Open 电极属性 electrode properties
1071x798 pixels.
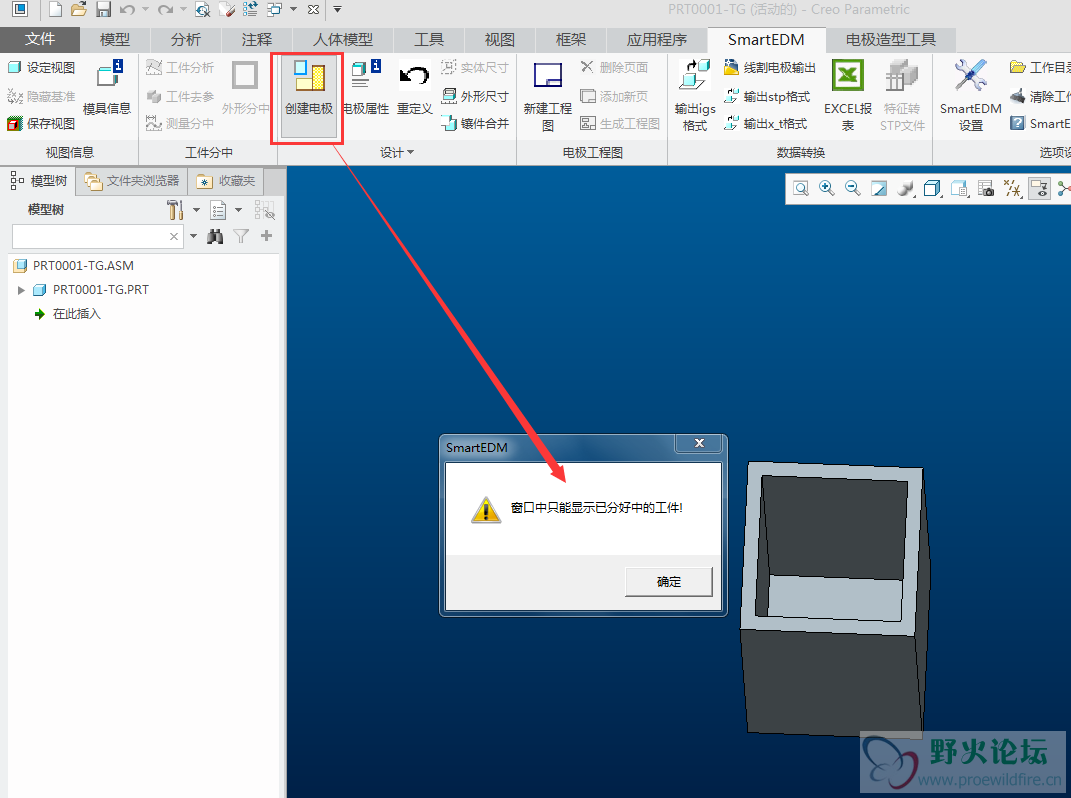[x=366, y=89]
